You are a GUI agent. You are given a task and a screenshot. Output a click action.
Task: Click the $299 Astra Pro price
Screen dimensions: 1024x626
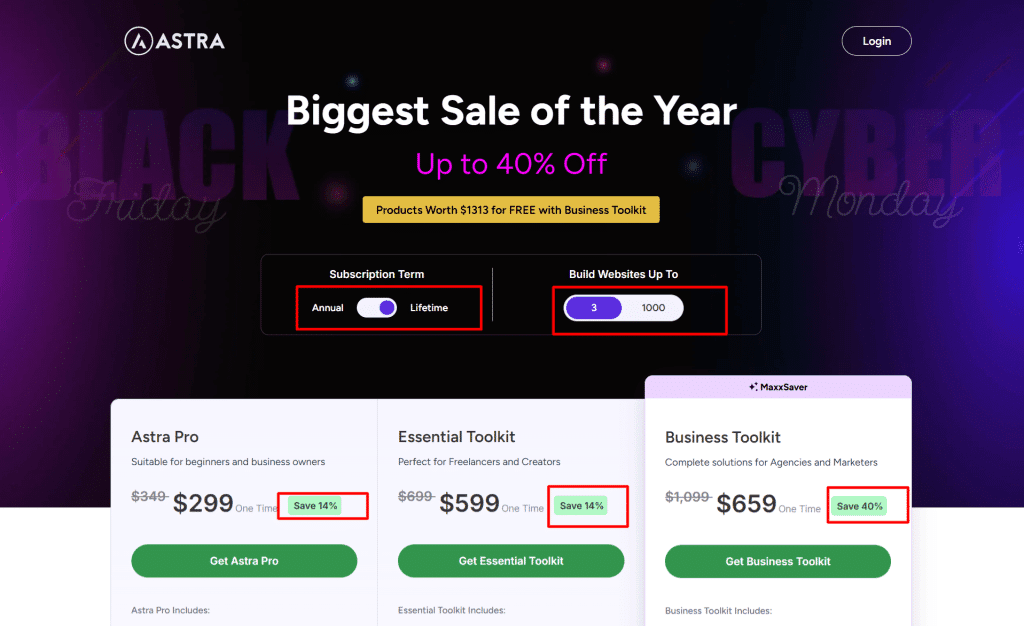(x=203, y=503)
